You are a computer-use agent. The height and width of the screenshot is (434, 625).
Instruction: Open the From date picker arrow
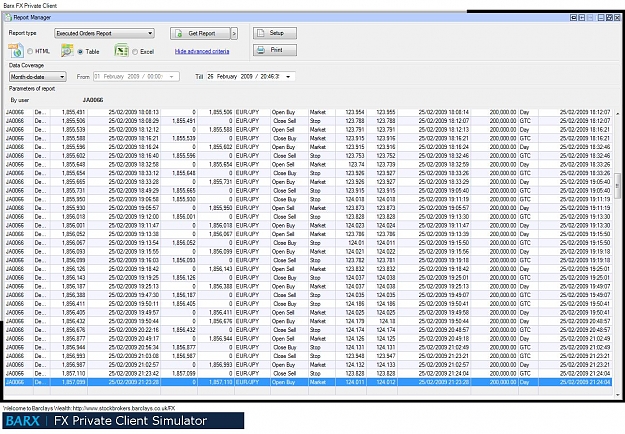pos(172,77)
